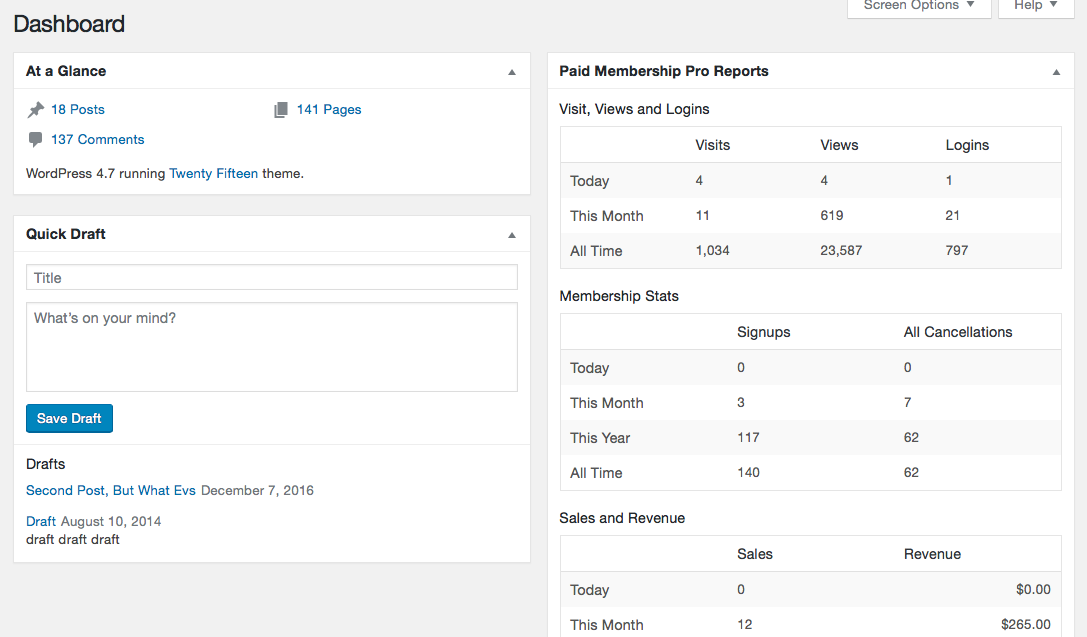Click the Views column header
This screenshot has width=1087, height=637.
[x=840, y=145]
